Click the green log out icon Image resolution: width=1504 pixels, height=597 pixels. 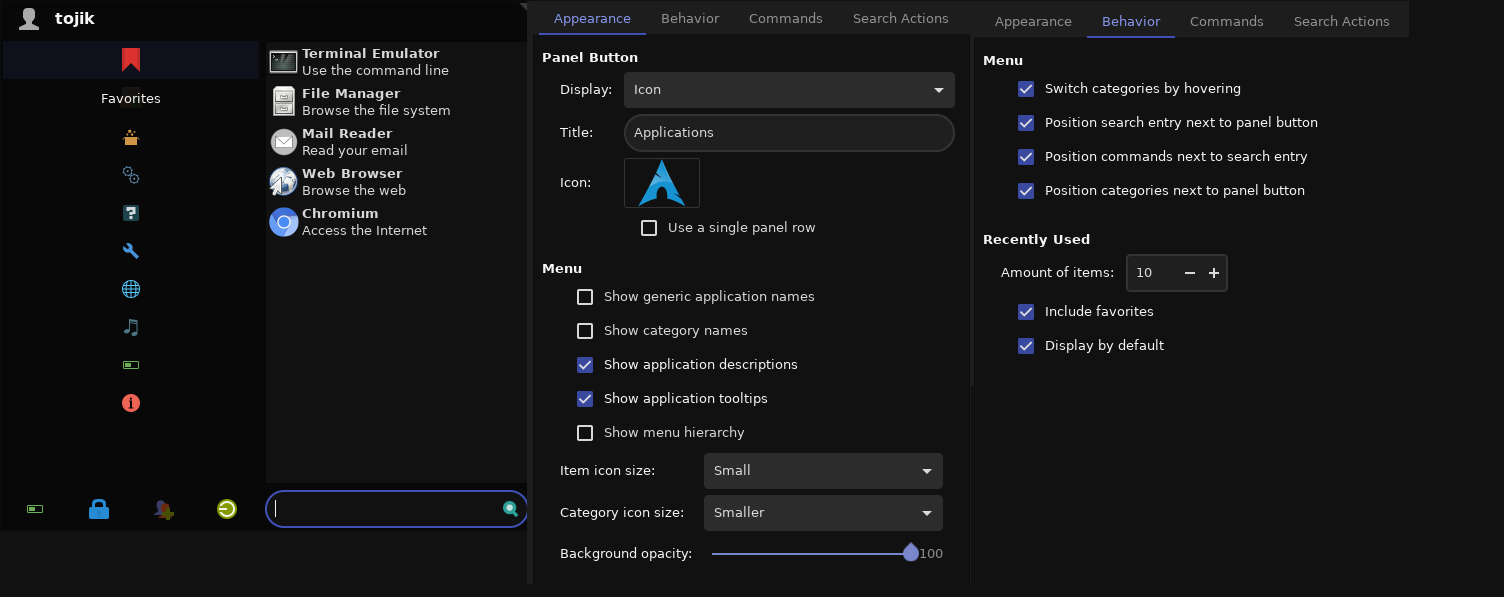pos(227,510)
